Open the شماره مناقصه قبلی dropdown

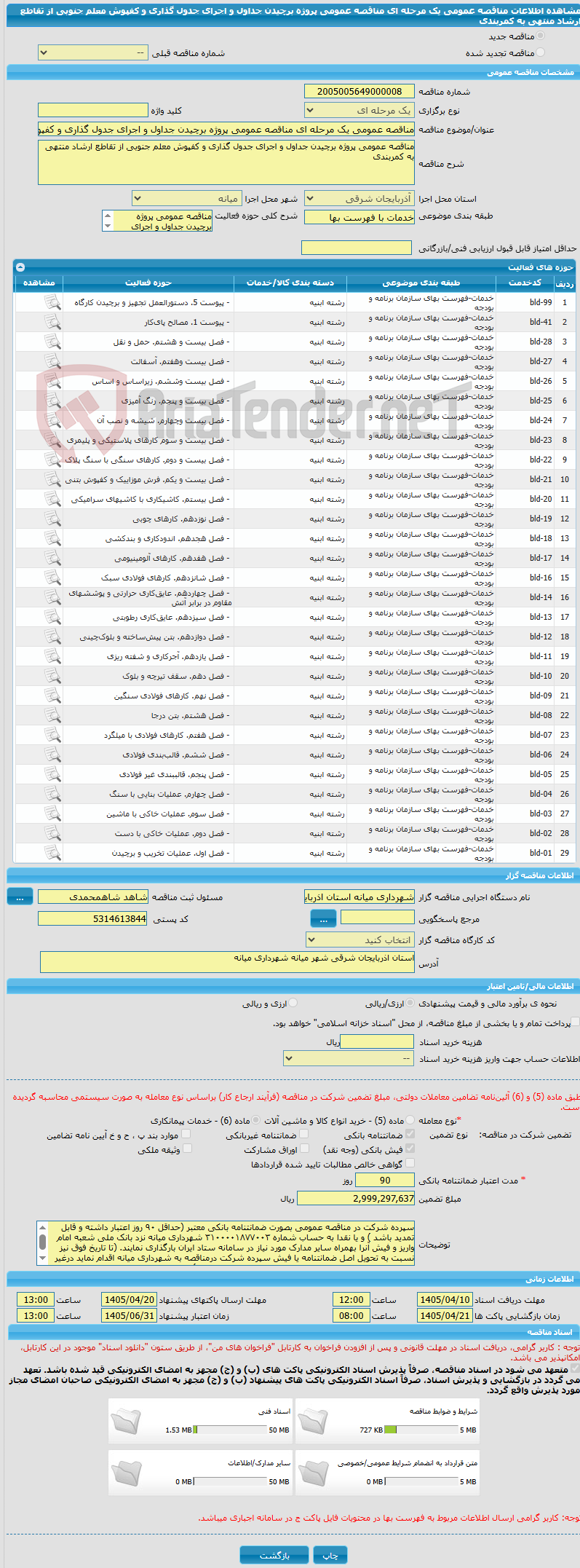point(93,53)
